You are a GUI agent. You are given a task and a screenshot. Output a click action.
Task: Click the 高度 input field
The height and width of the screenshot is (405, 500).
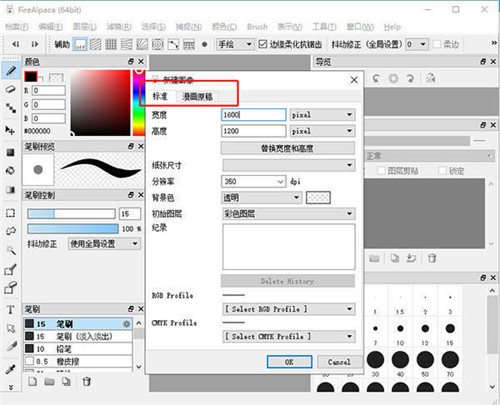(253, 131)
